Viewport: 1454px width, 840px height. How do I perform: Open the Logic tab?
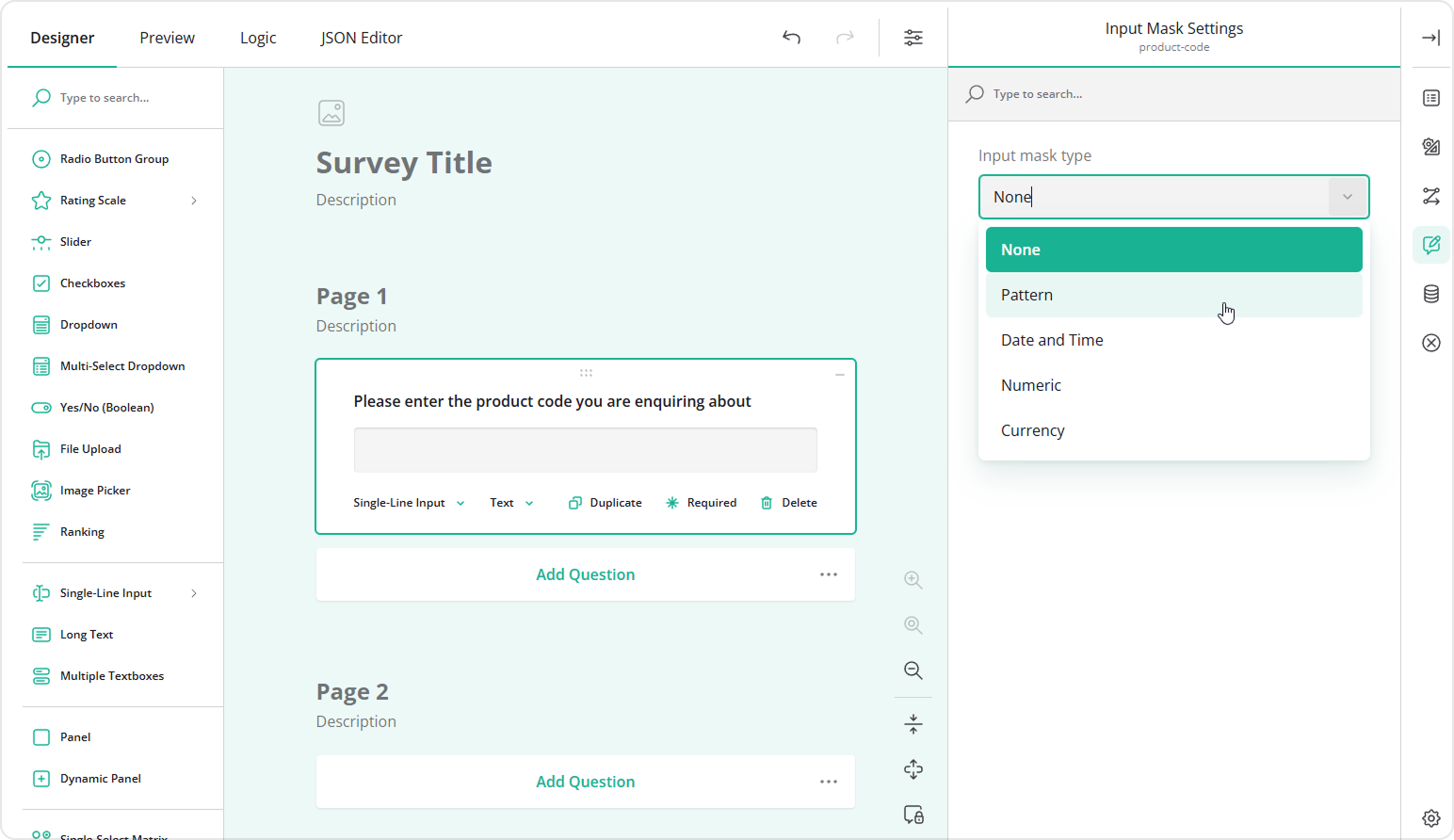(257, 38)
